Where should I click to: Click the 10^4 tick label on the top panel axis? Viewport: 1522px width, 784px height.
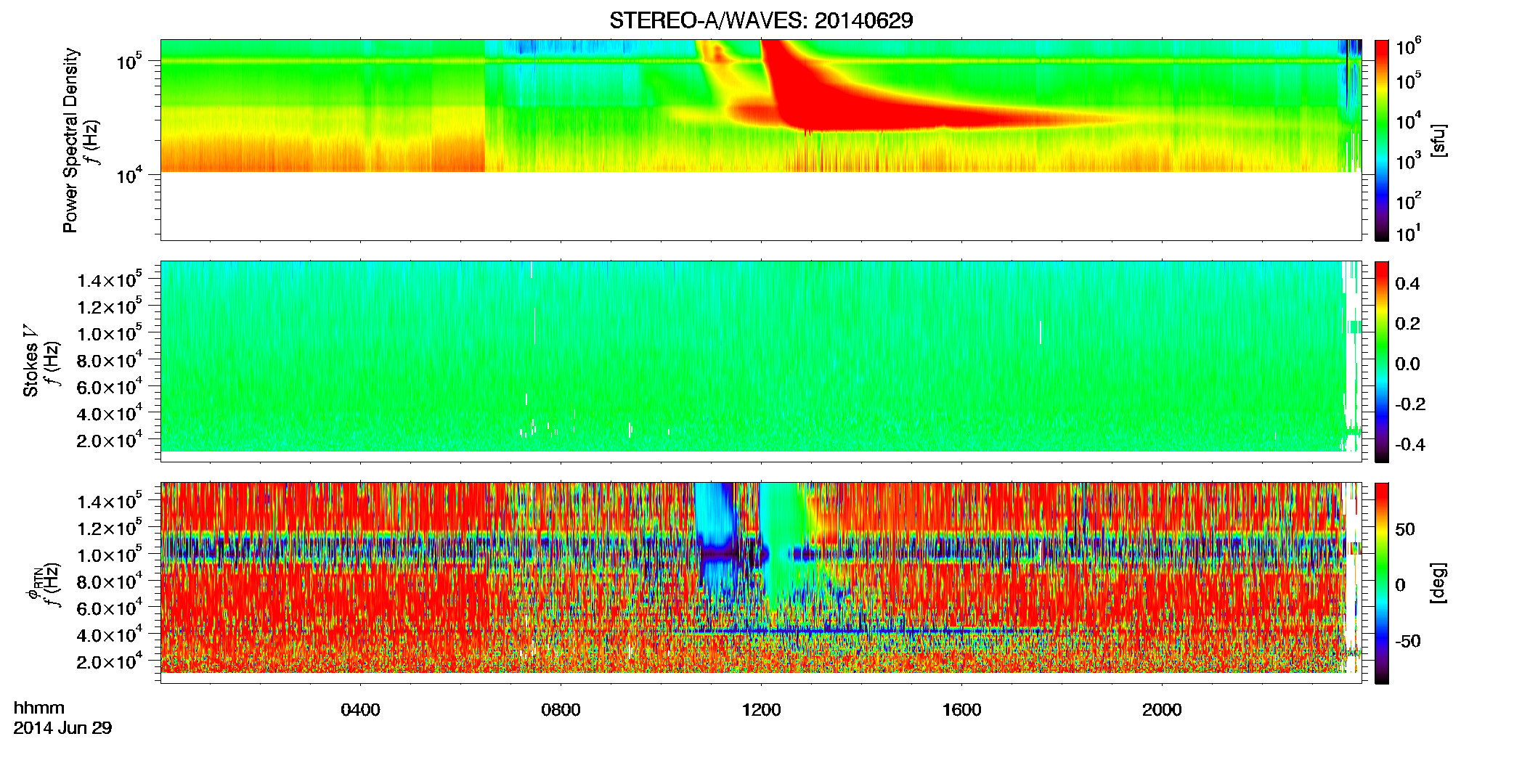(130, 175)
